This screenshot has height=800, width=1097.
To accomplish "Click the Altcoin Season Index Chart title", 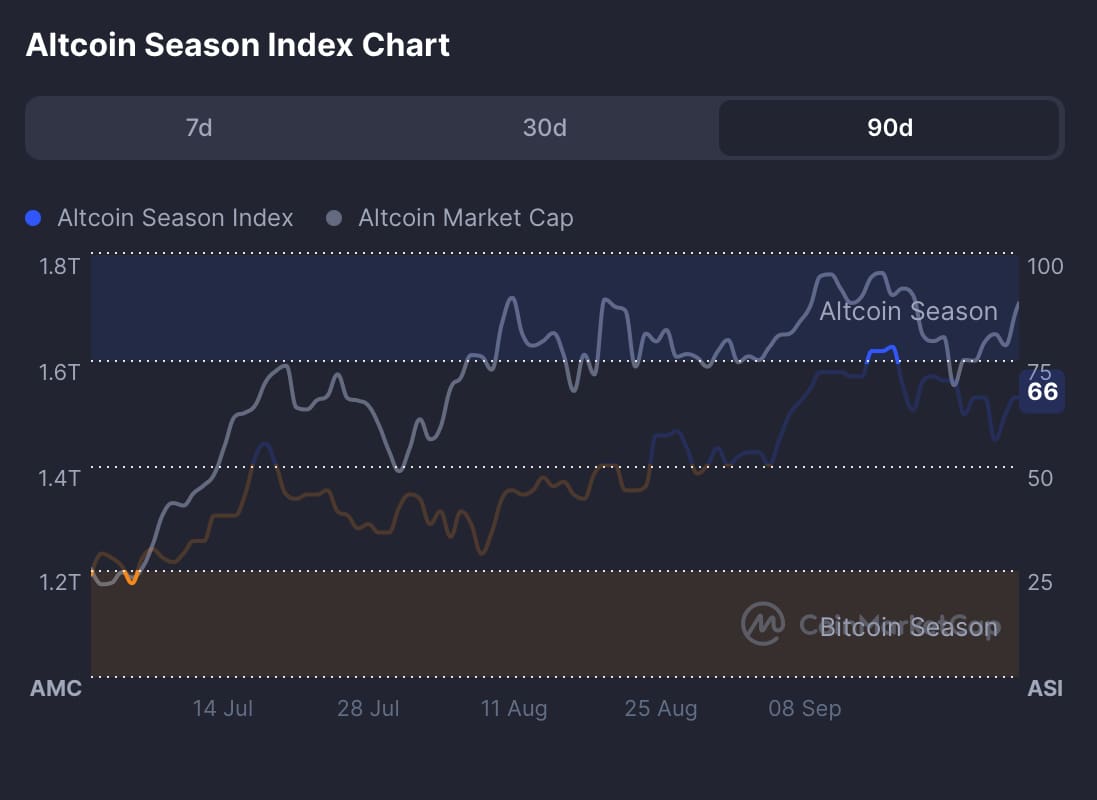I will click(x=237, y=45).
